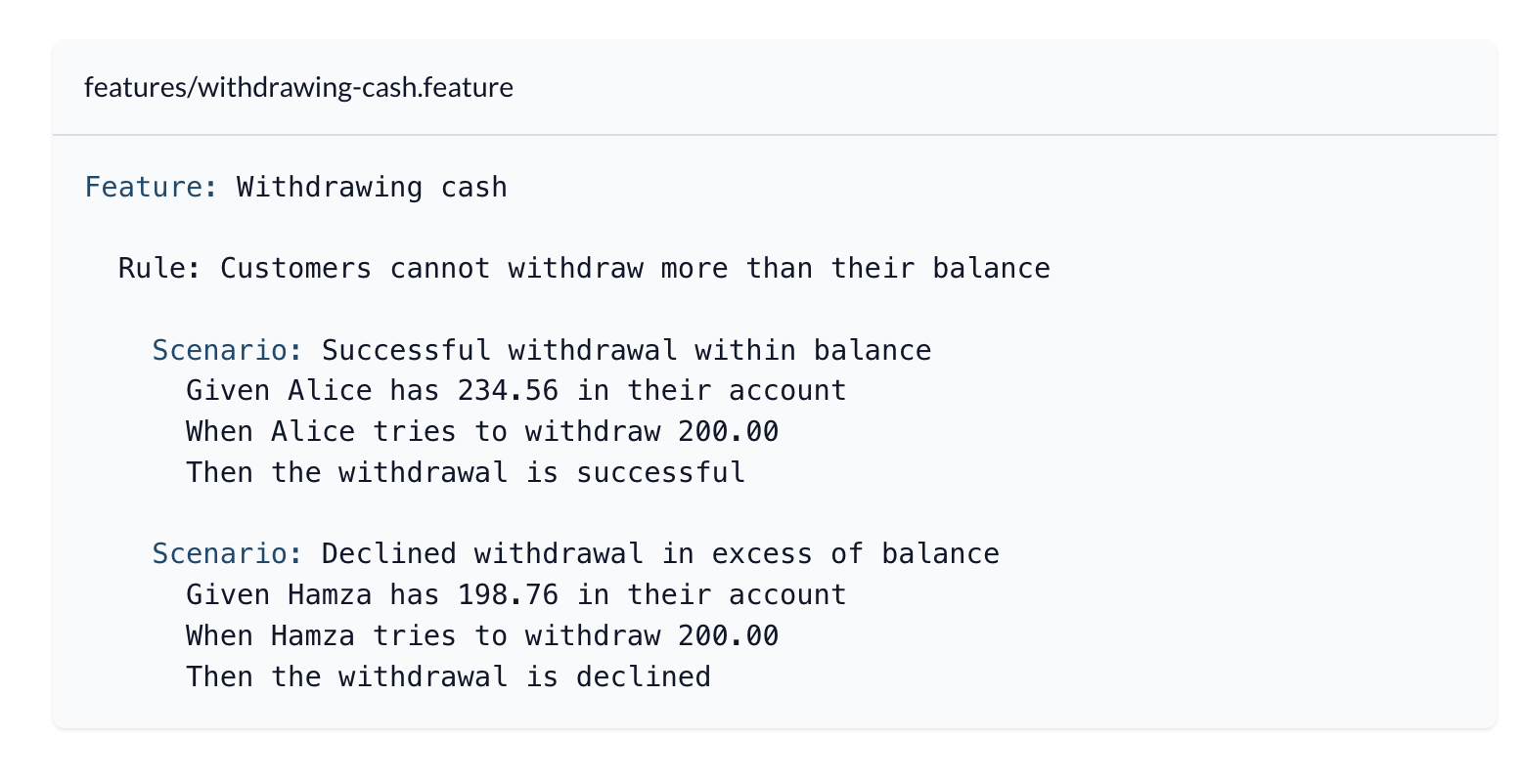1522x784 pixels.
Task: Click the 200.00 amount in Alice's withdrawal
Action: 729,432
